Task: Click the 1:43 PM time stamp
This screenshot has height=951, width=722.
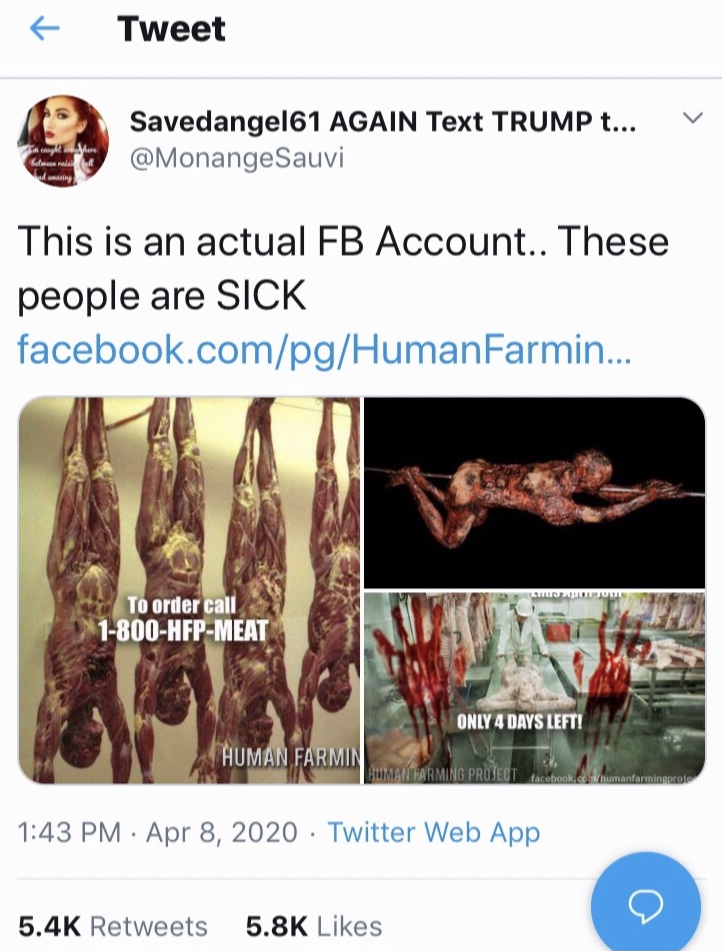Action: pos(69,832)
